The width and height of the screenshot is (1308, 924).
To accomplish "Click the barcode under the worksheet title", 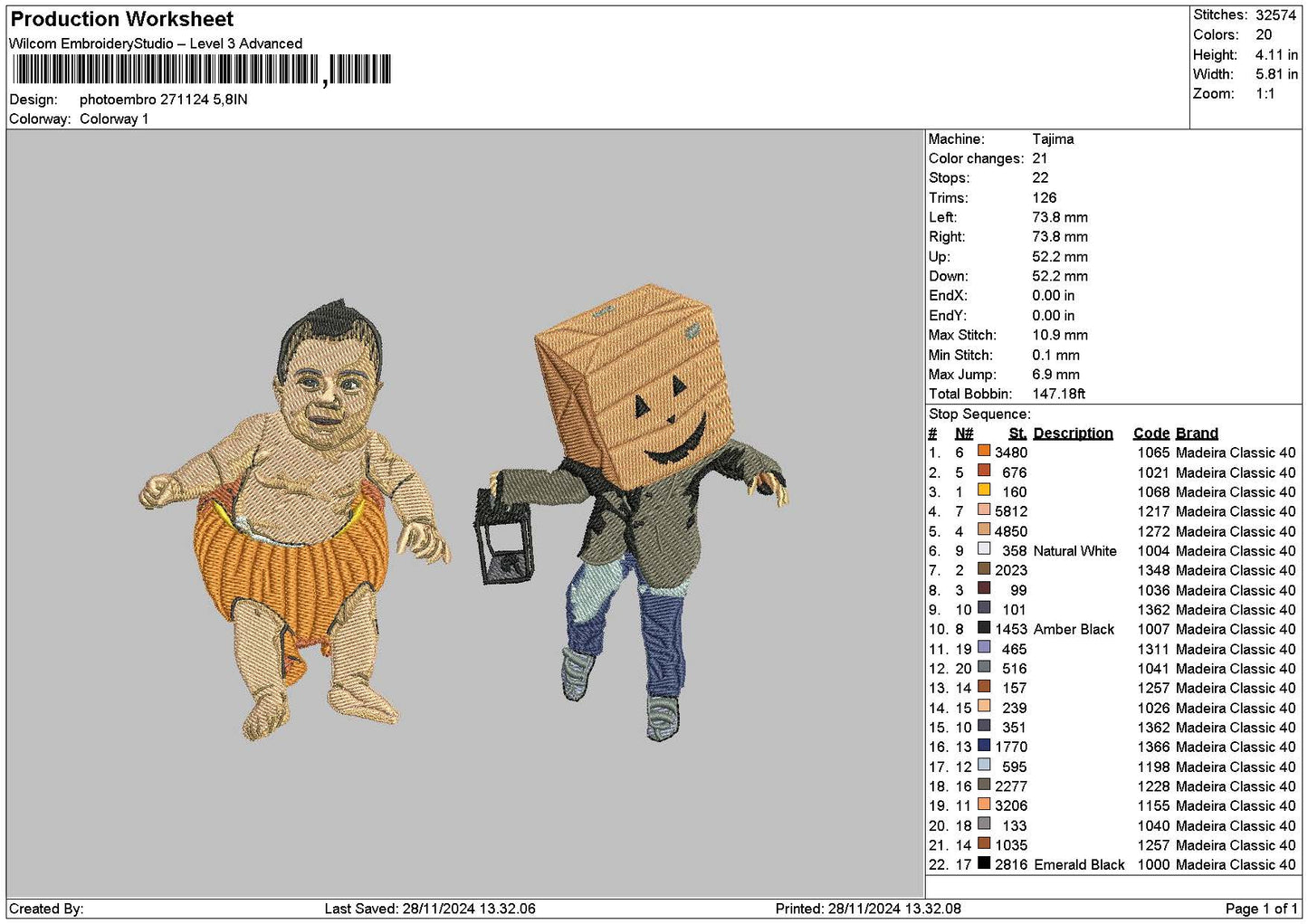I will [201, 70].
